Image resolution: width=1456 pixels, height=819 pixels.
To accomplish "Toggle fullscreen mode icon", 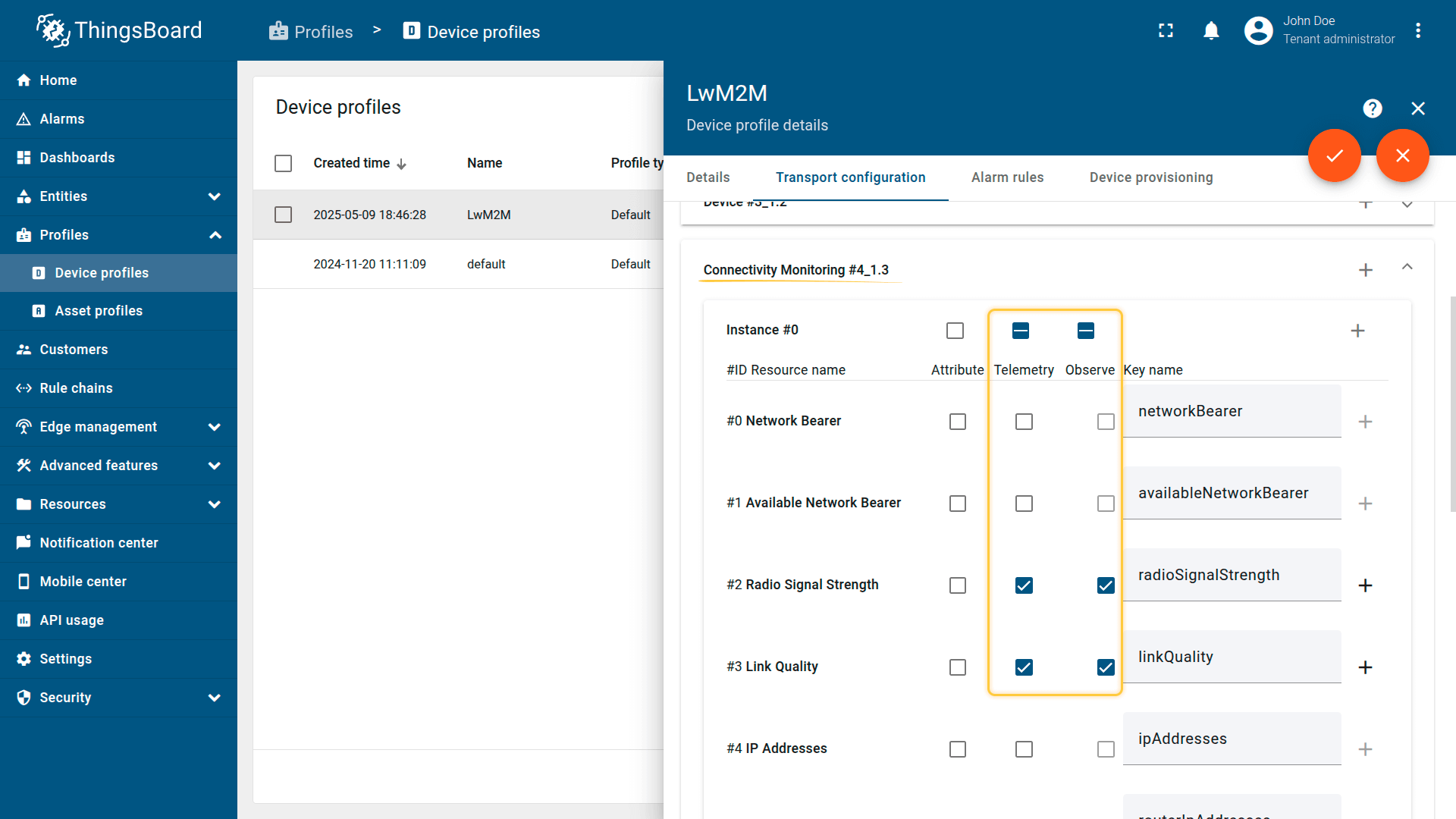I will pyautogui.click(x=1166, y=30).
